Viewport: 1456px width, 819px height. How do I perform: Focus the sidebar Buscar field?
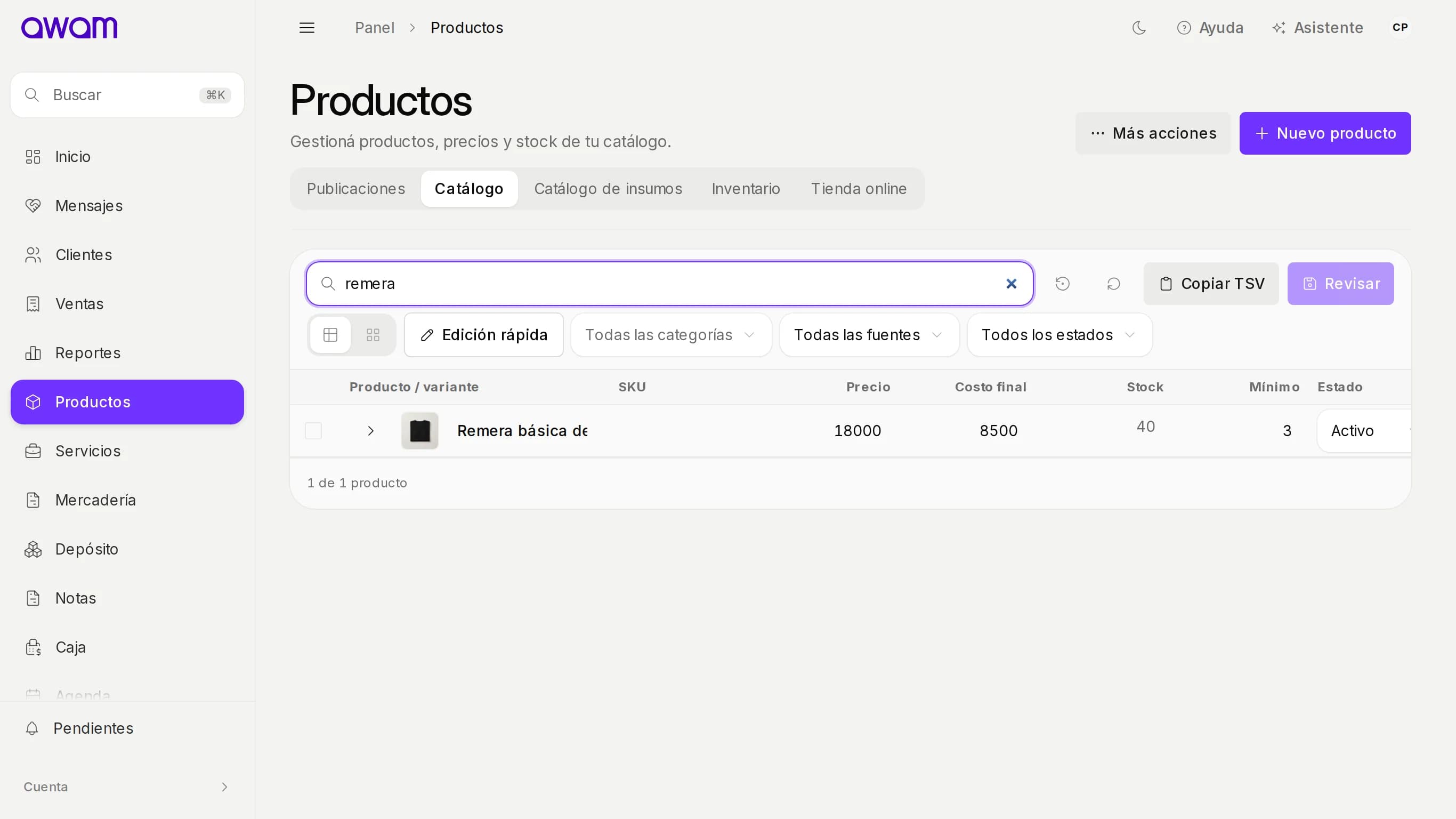(127, 95)
